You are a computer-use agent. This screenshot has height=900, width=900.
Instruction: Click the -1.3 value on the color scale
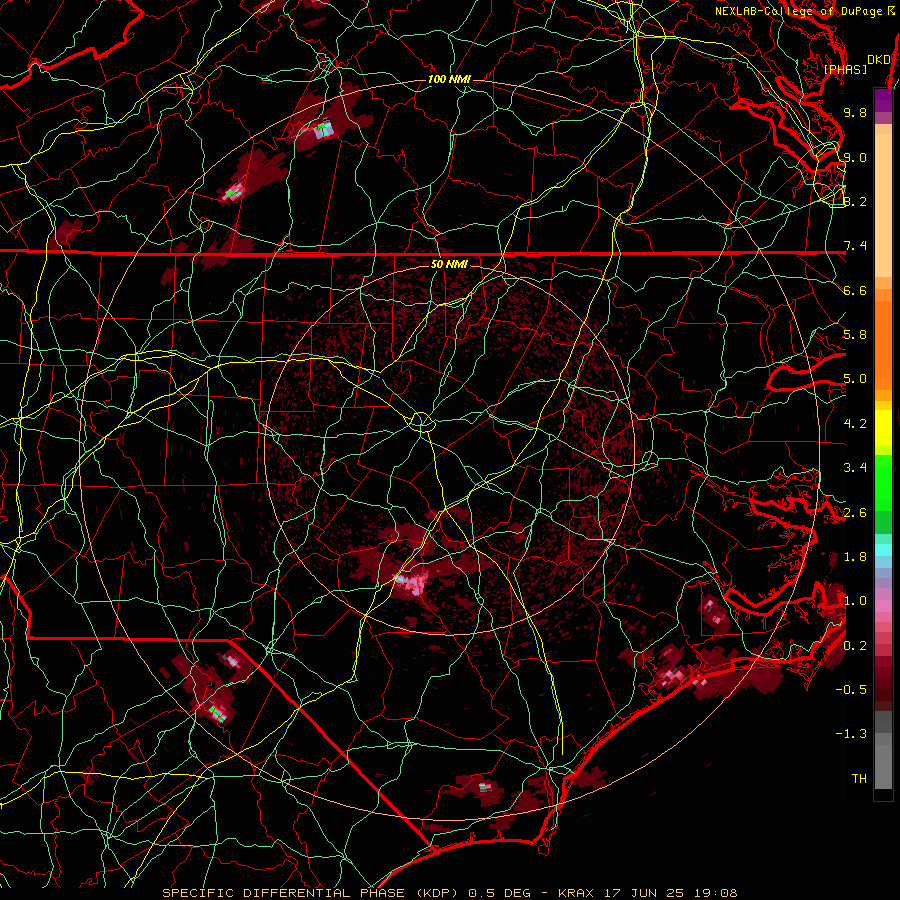(x=852, y=734)
